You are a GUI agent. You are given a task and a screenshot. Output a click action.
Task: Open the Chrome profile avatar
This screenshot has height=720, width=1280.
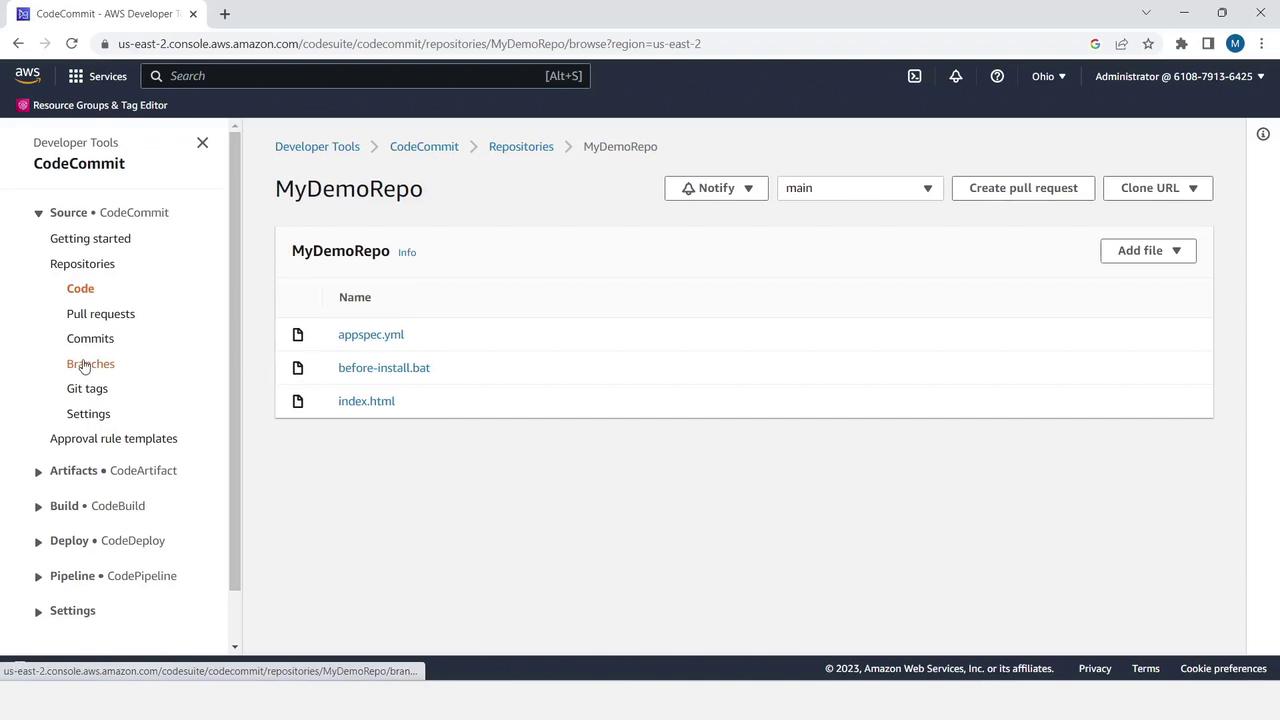click(x=1235, y=44)
